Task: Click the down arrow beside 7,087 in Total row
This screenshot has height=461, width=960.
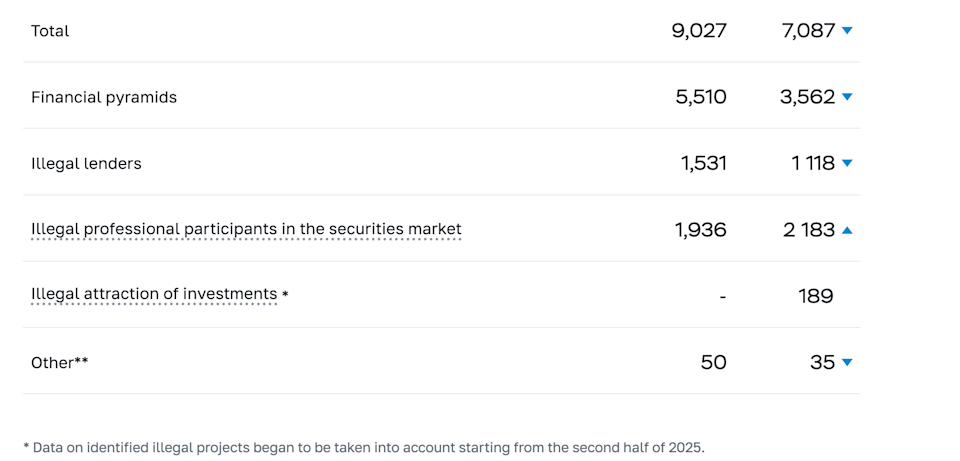Action: pos(847,31)
